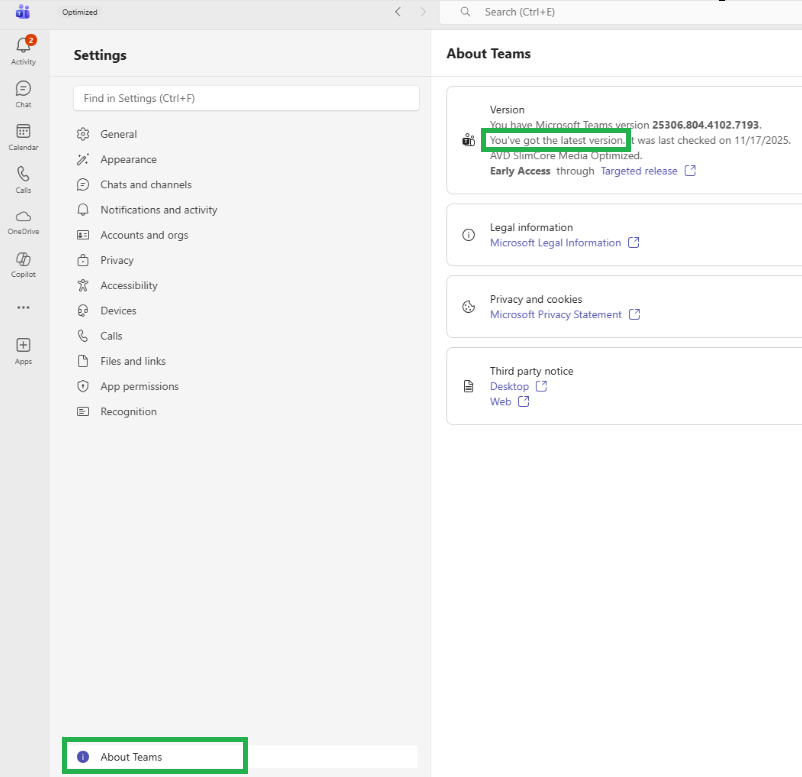Screen dimensions: 802x777
Task: Go to Accounts and orgs settings
Action: (247, 235)
